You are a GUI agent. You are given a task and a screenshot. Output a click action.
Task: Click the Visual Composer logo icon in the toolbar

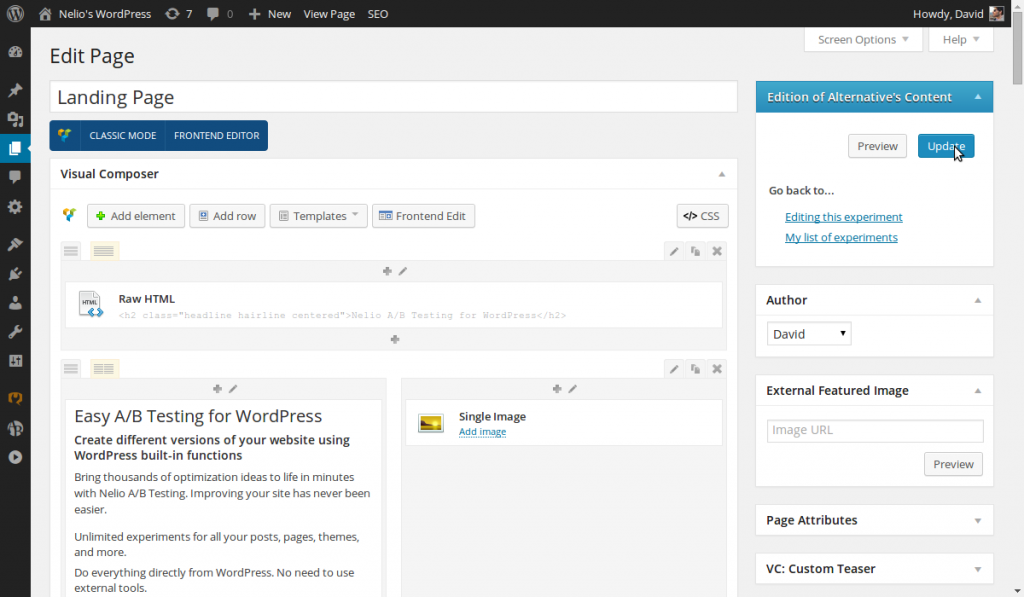[x=68, y=215]
